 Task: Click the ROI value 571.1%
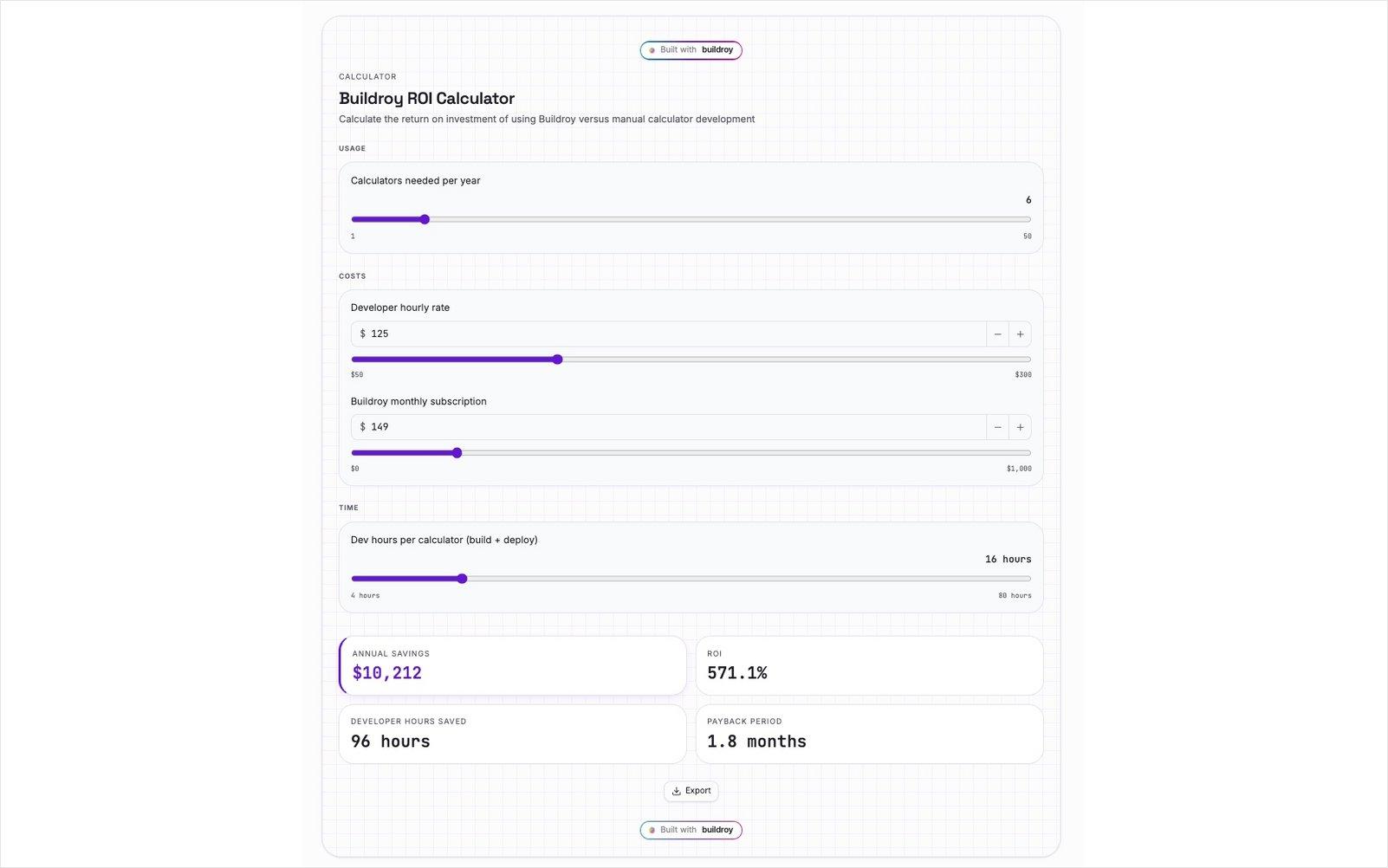click(736, 673)
